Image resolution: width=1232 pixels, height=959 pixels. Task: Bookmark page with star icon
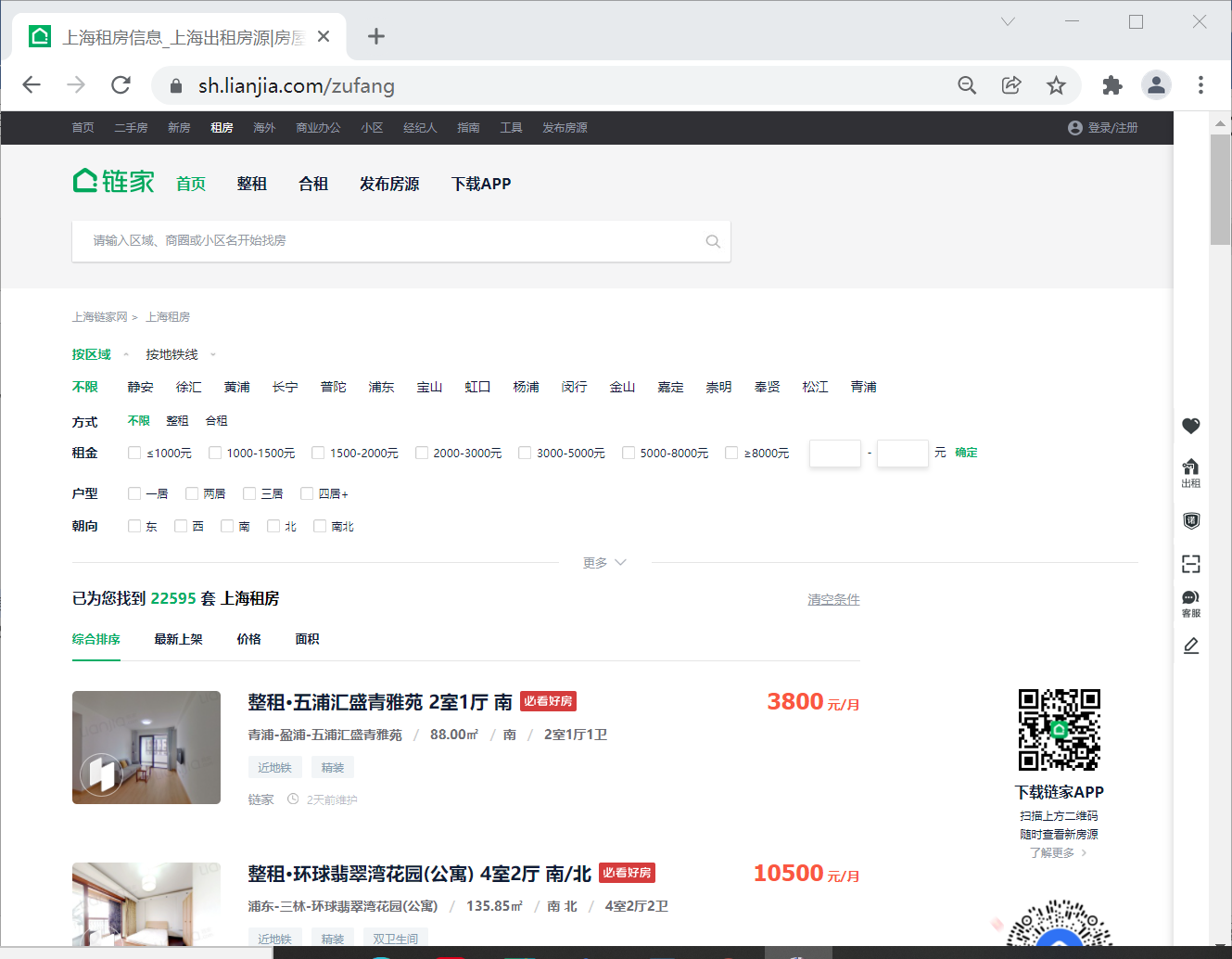1056,85
